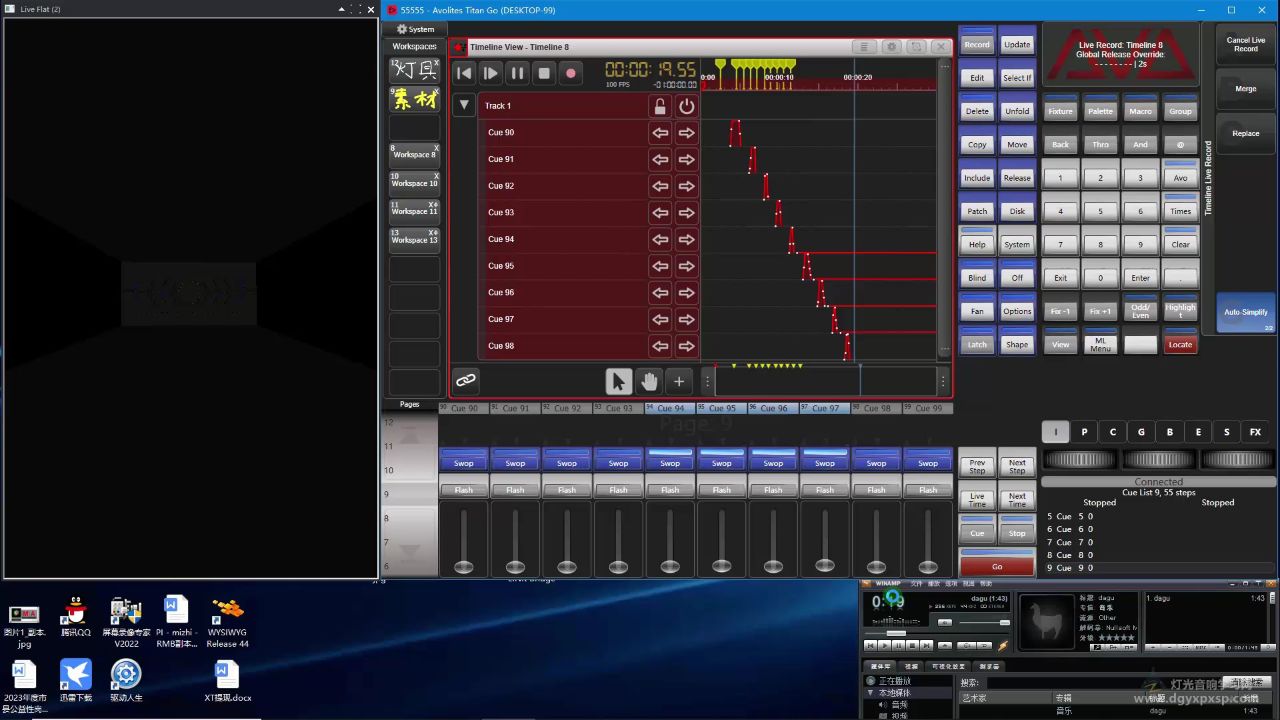Click the red Locate button
Viewport: 1280px width, 720px height.
click(1181, 344)
